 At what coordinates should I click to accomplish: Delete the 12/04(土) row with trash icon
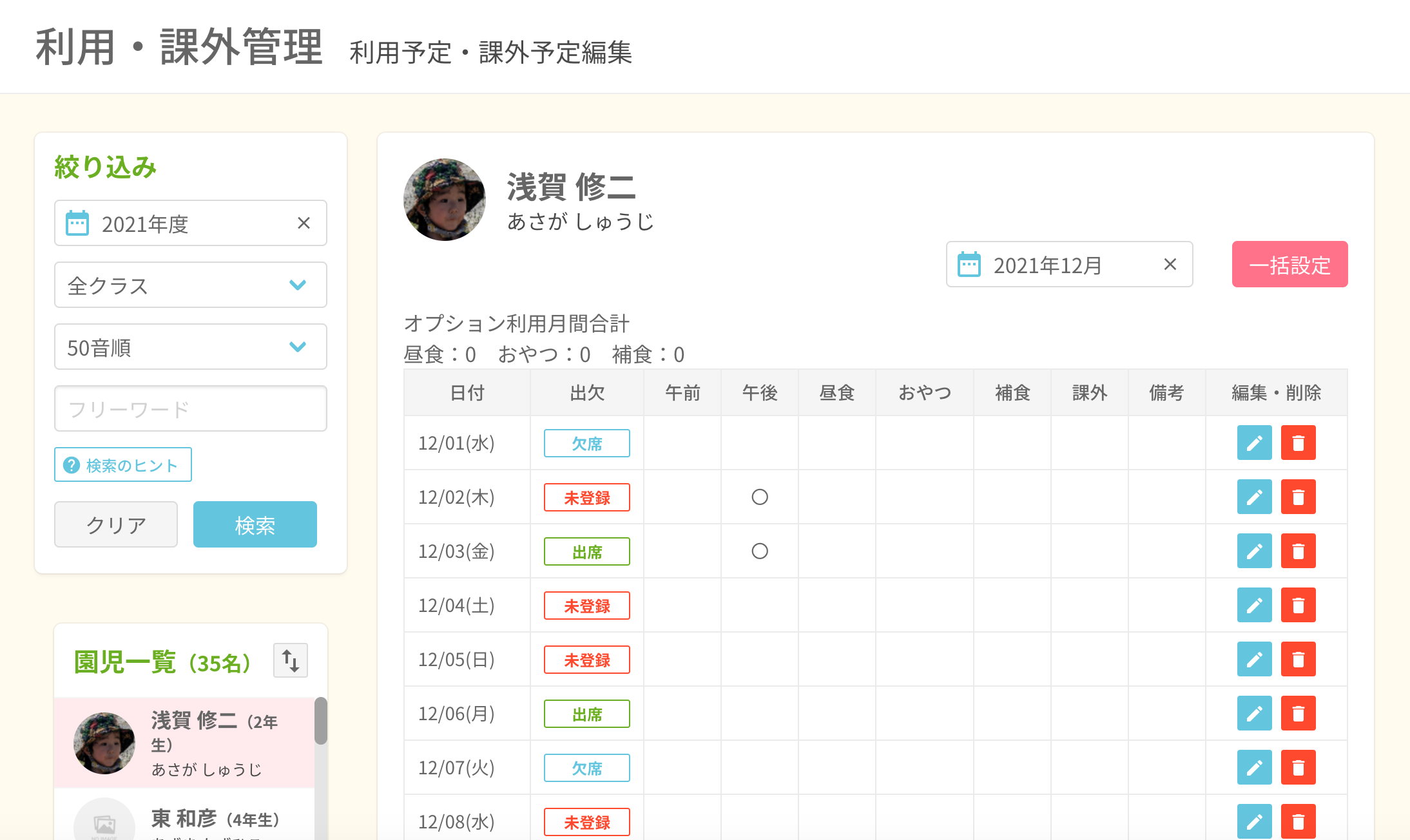click(1298, 605)
